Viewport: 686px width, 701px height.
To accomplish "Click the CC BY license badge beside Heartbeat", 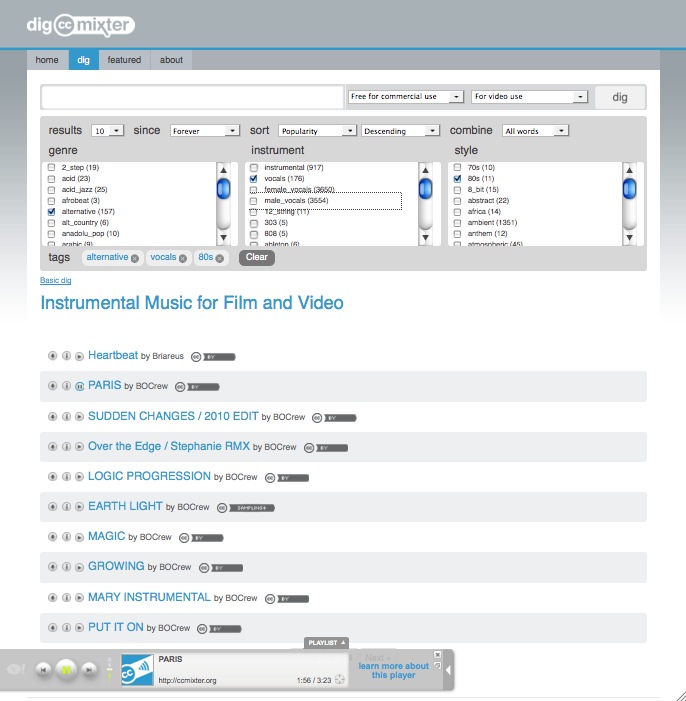I will click(x=213, y=357).
